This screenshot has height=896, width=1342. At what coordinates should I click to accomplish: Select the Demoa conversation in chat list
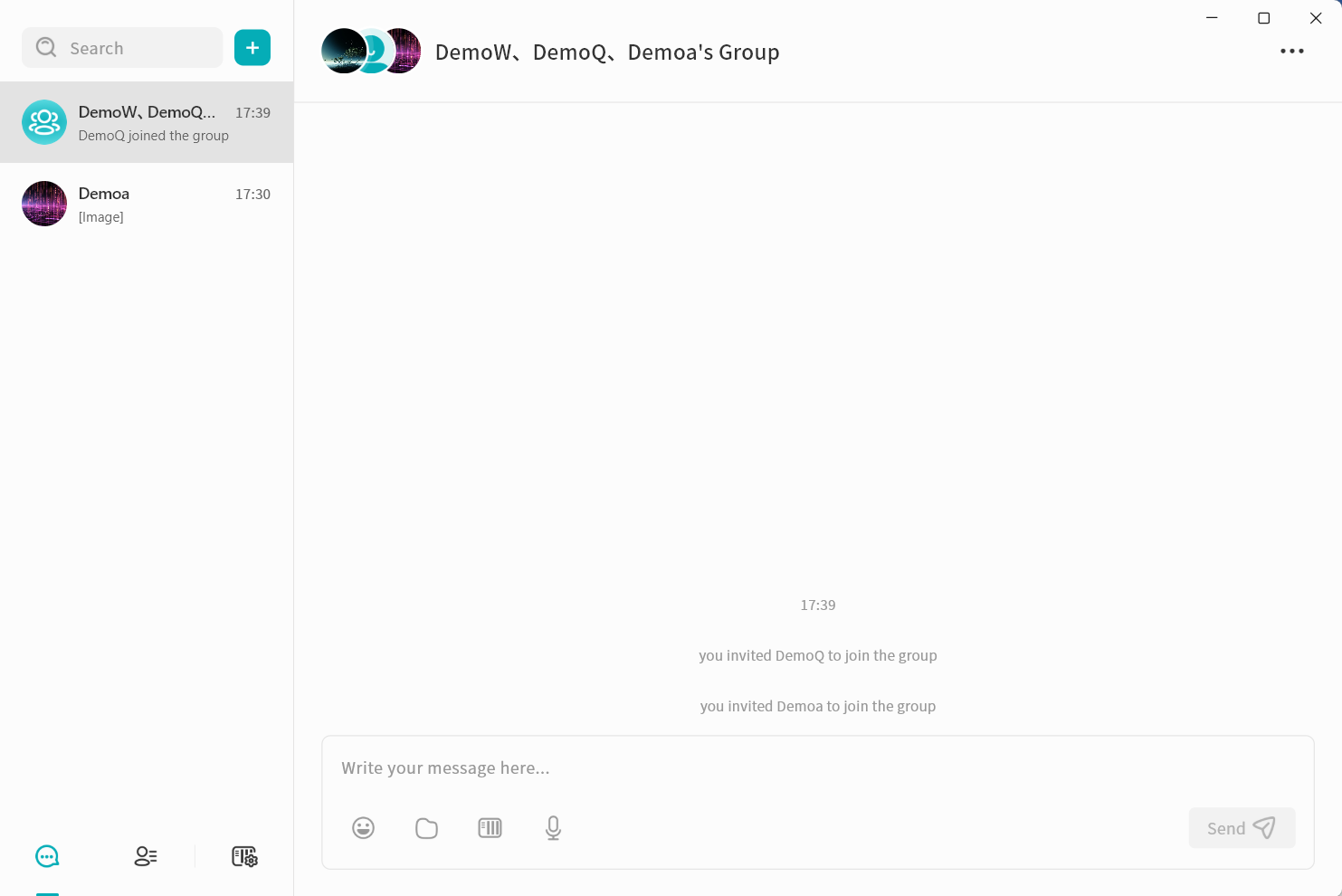tap(163, 205)
